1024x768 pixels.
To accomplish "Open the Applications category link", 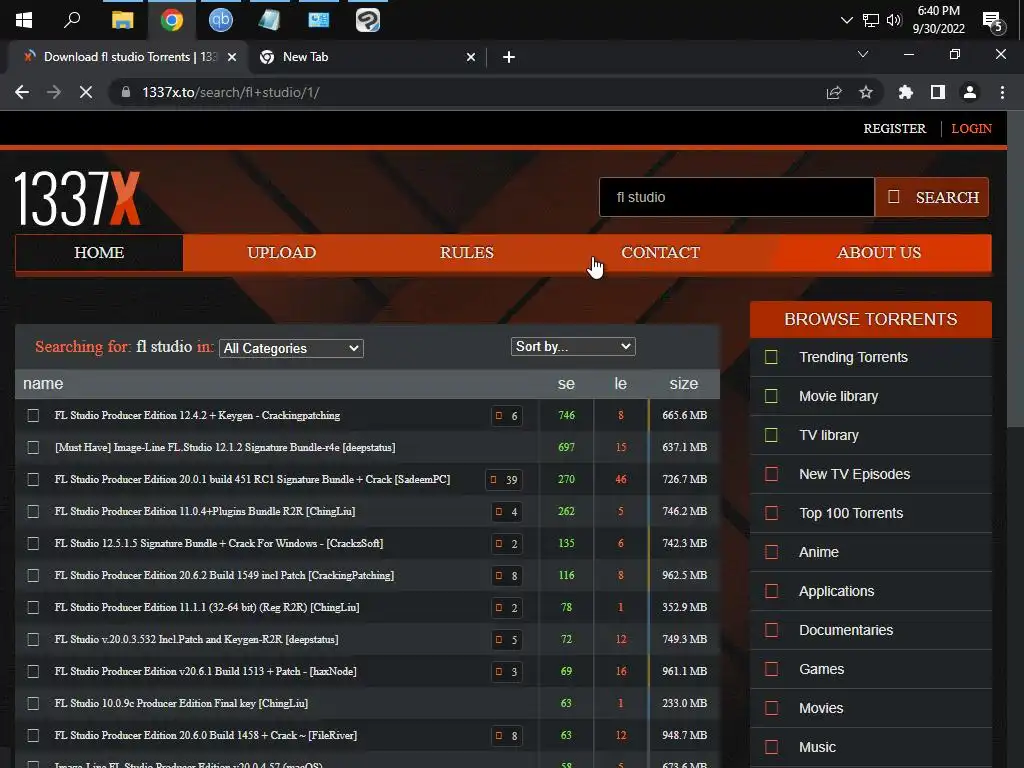I will point(837,591).
